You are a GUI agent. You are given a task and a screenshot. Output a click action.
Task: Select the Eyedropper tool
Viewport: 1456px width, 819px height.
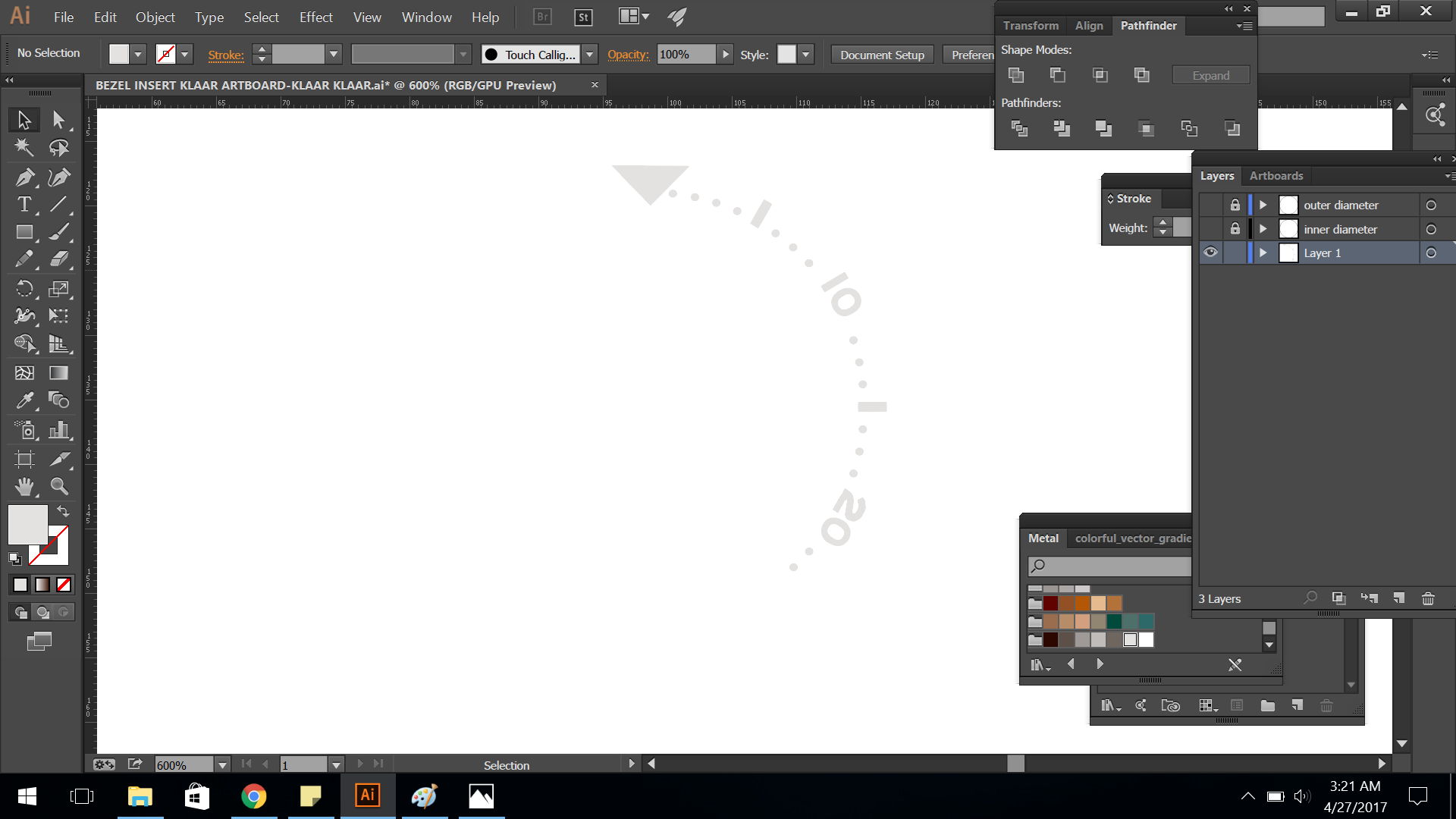[x=24, y=400]
